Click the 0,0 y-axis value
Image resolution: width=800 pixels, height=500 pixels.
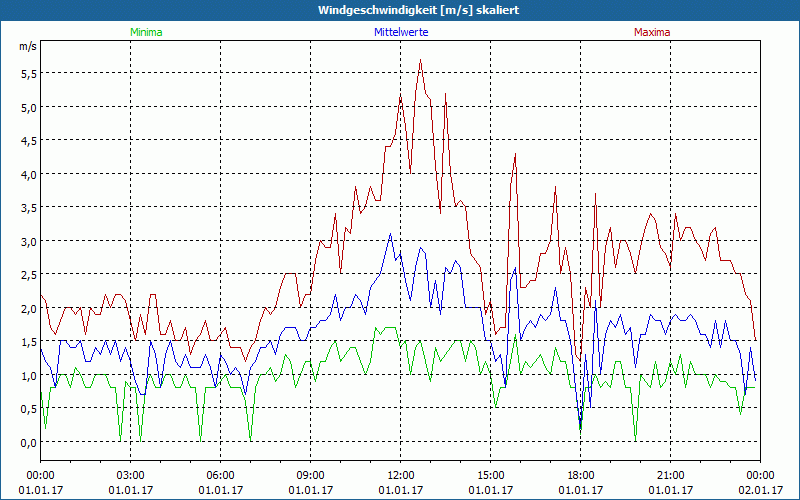point(29,443)
